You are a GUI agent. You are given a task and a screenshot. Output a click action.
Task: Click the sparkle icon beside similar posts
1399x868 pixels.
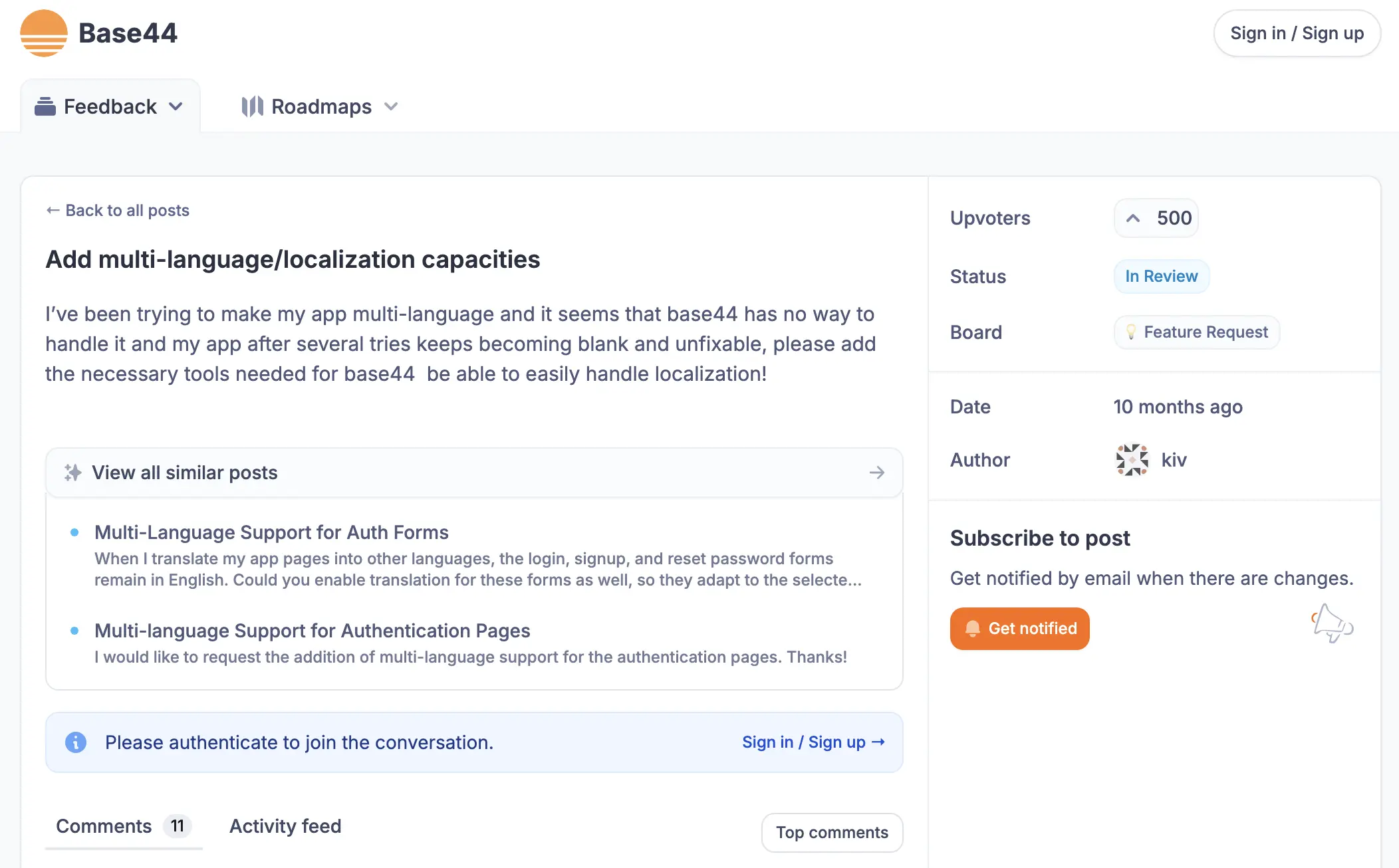(x=72, y=473)
